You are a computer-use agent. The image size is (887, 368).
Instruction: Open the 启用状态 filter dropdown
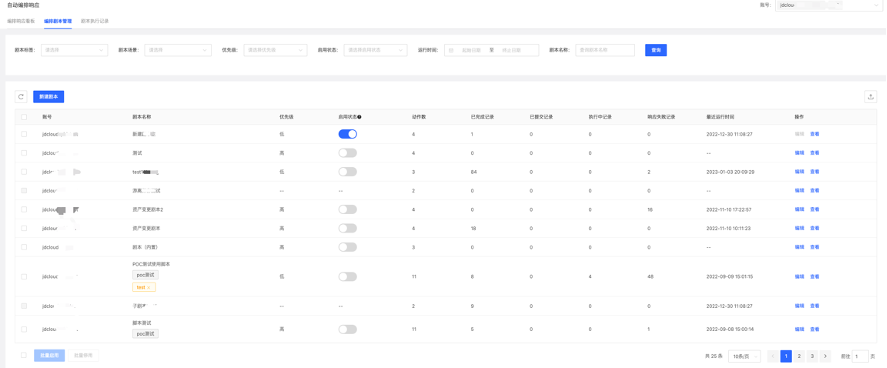coord(376,50)
